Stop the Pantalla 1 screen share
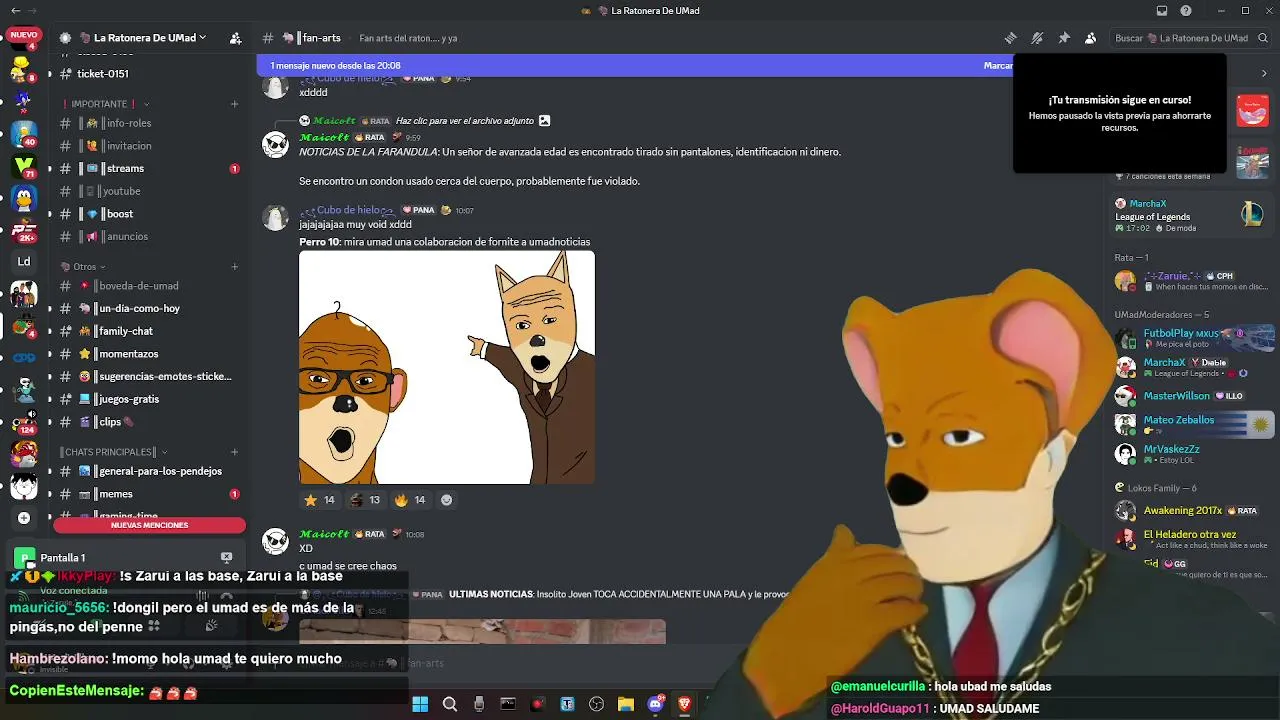 coord(226,557)
